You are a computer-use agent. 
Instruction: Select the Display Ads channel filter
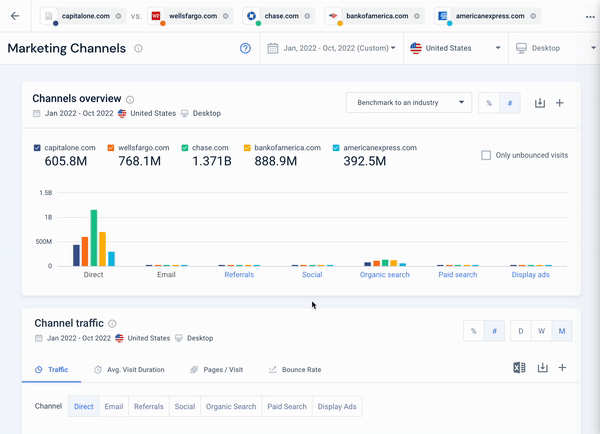coord(337,406)
